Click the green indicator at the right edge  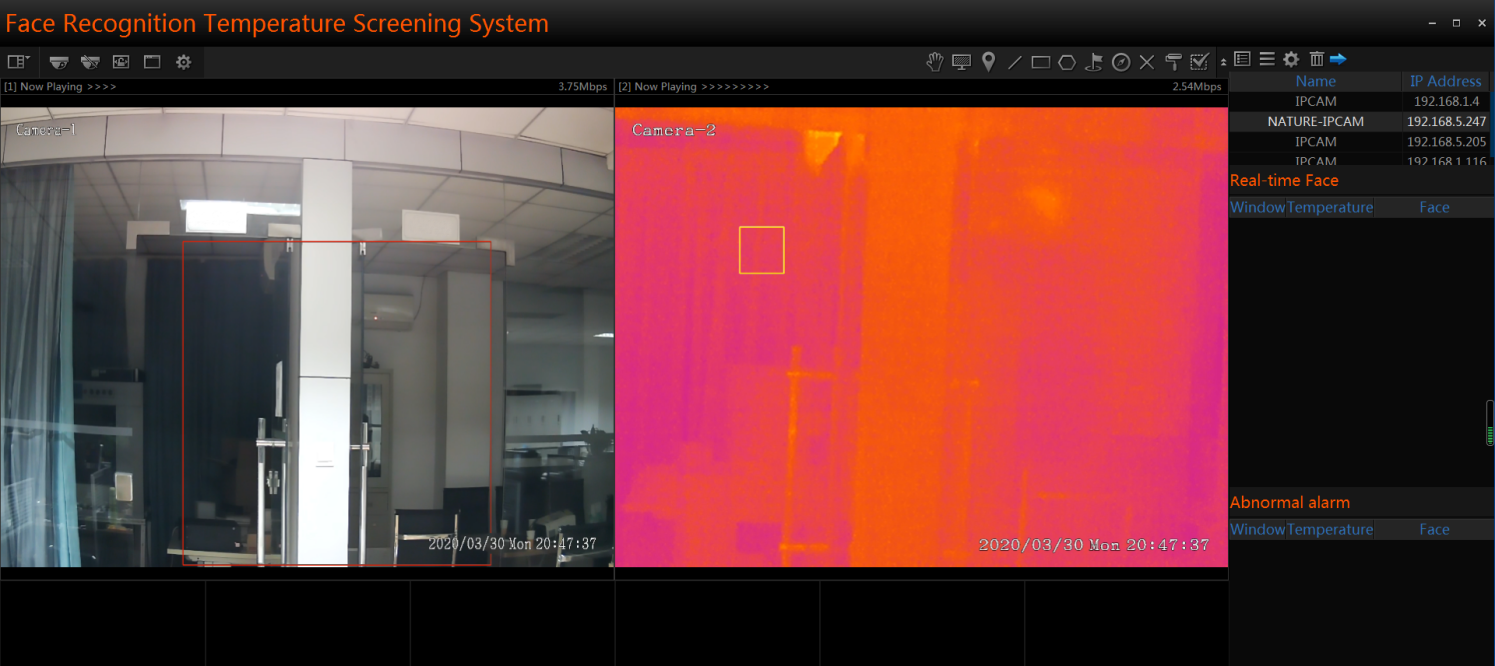click(x=1490, y=423)
